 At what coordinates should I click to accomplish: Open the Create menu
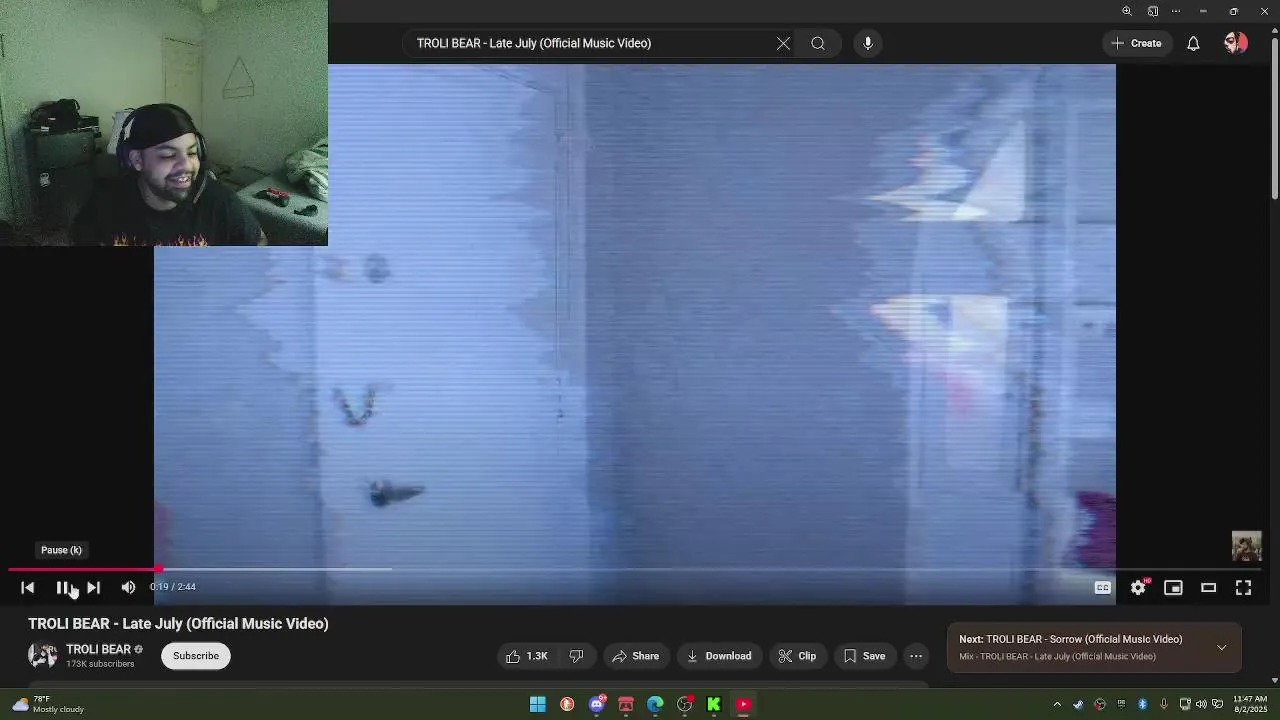1137,43
